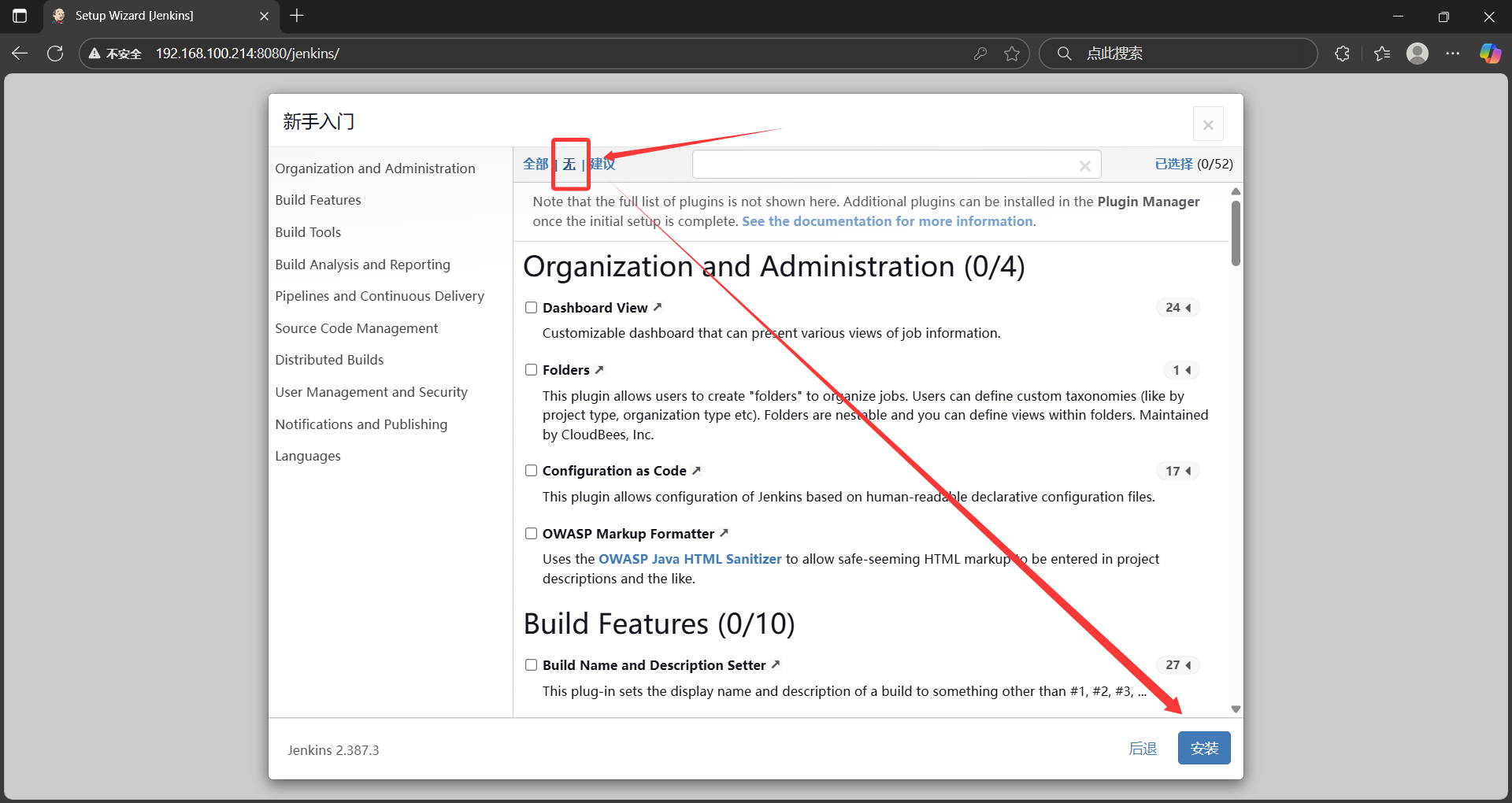
Task: Open the browser profile avatar
Action: pos(1417,54)
